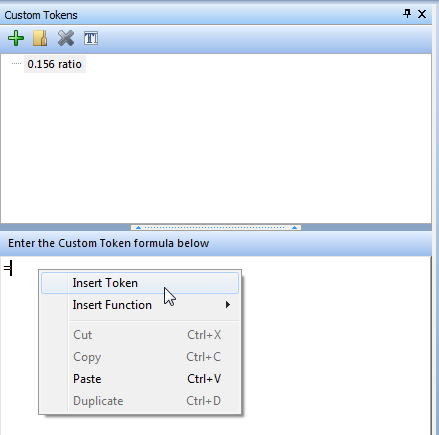
Task: Click the left arrow on splitter handle
Action: (x=138, y=227)
